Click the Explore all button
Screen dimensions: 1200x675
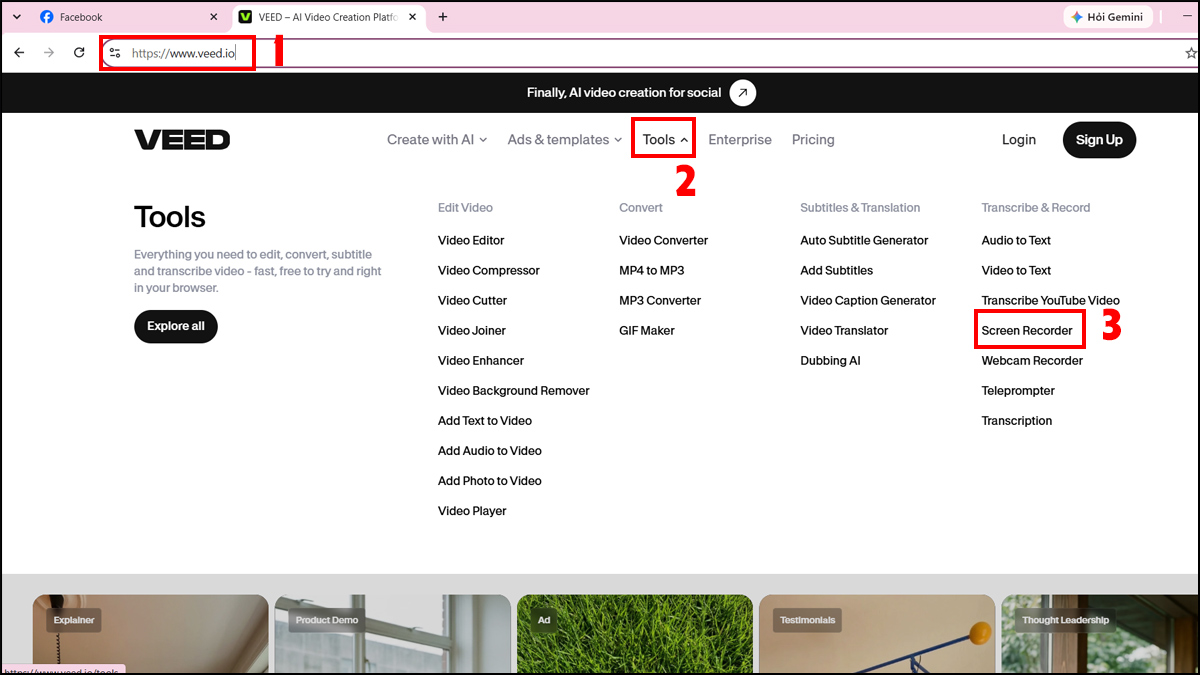point(176,326)
